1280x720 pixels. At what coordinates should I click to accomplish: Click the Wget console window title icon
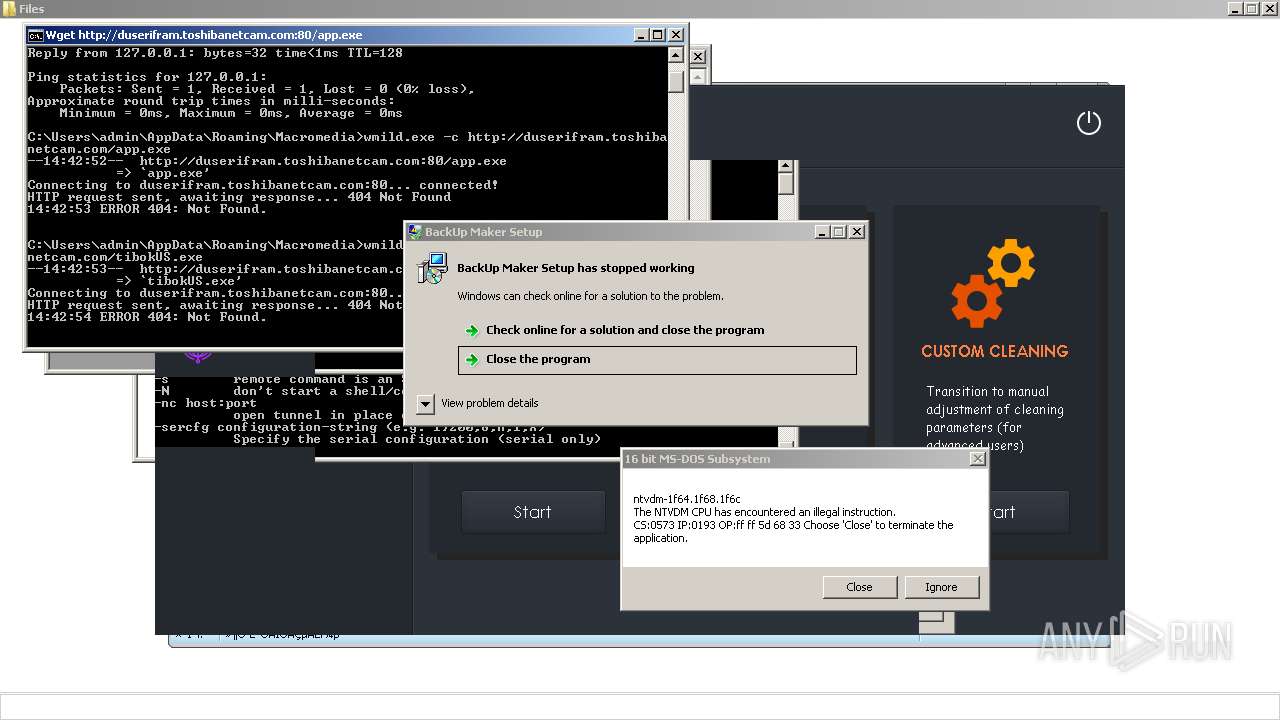tap(35, 35)
